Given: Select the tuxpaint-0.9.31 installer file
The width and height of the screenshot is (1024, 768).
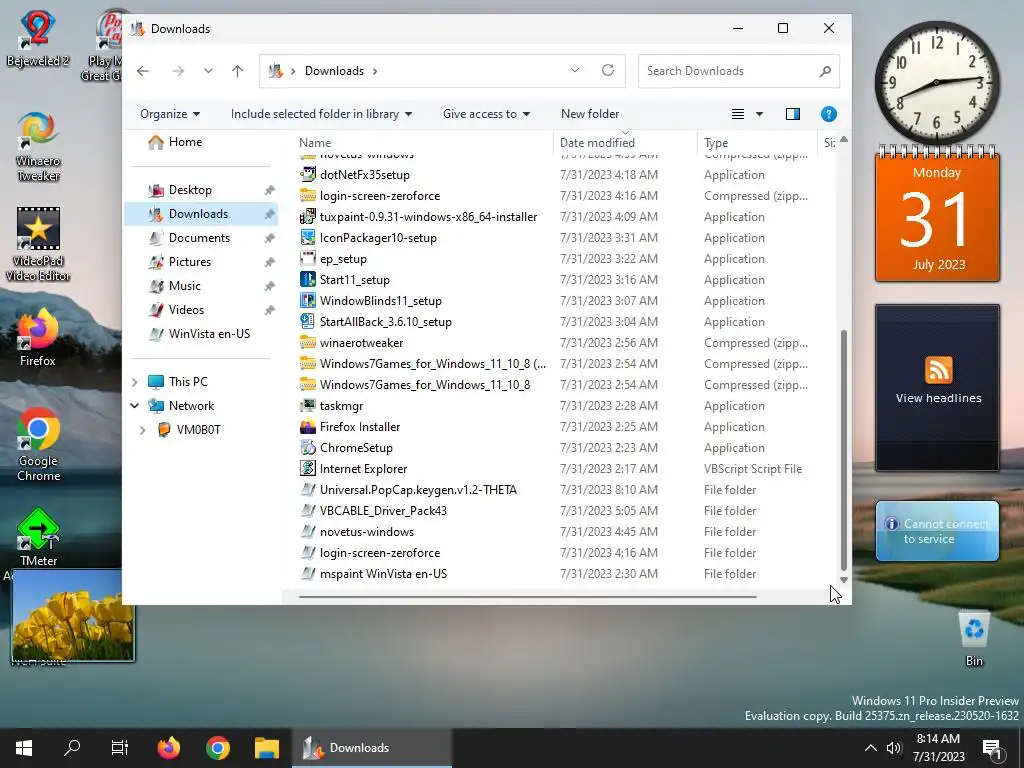Looking at the screenshot, I should click(x=428, y=217).
